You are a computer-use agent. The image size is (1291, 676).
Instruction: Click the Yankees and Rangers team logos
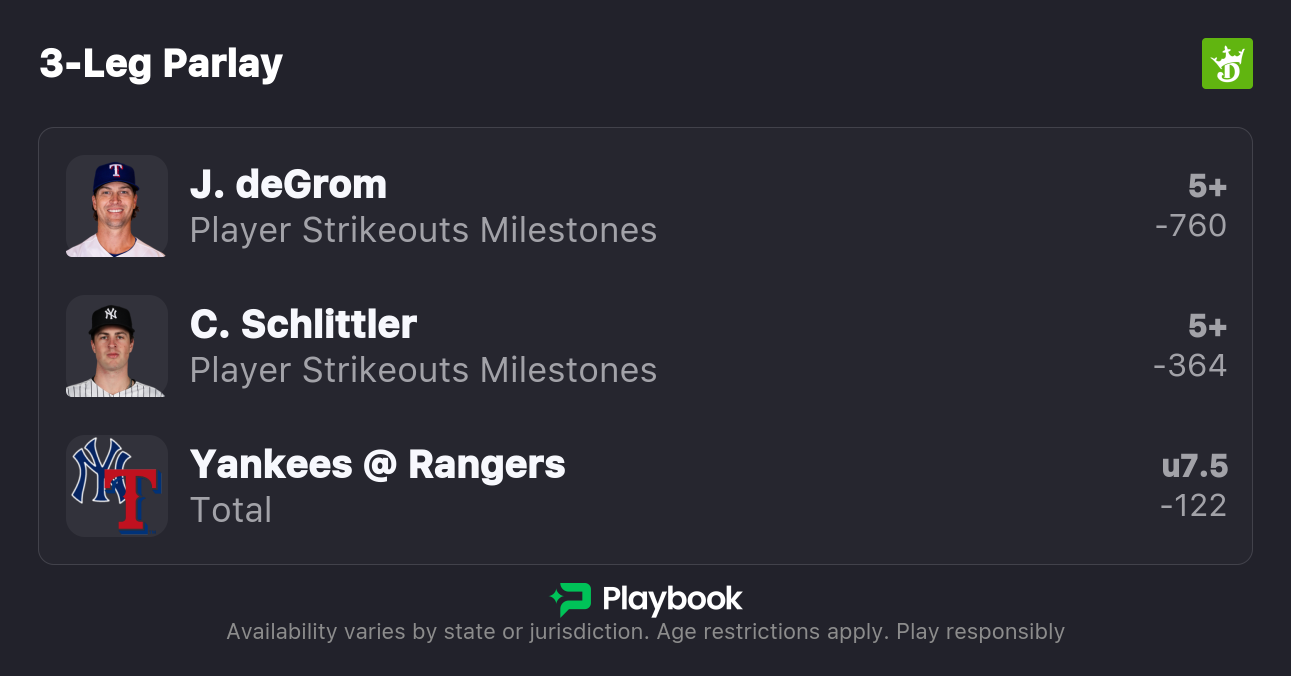(116, 486)
